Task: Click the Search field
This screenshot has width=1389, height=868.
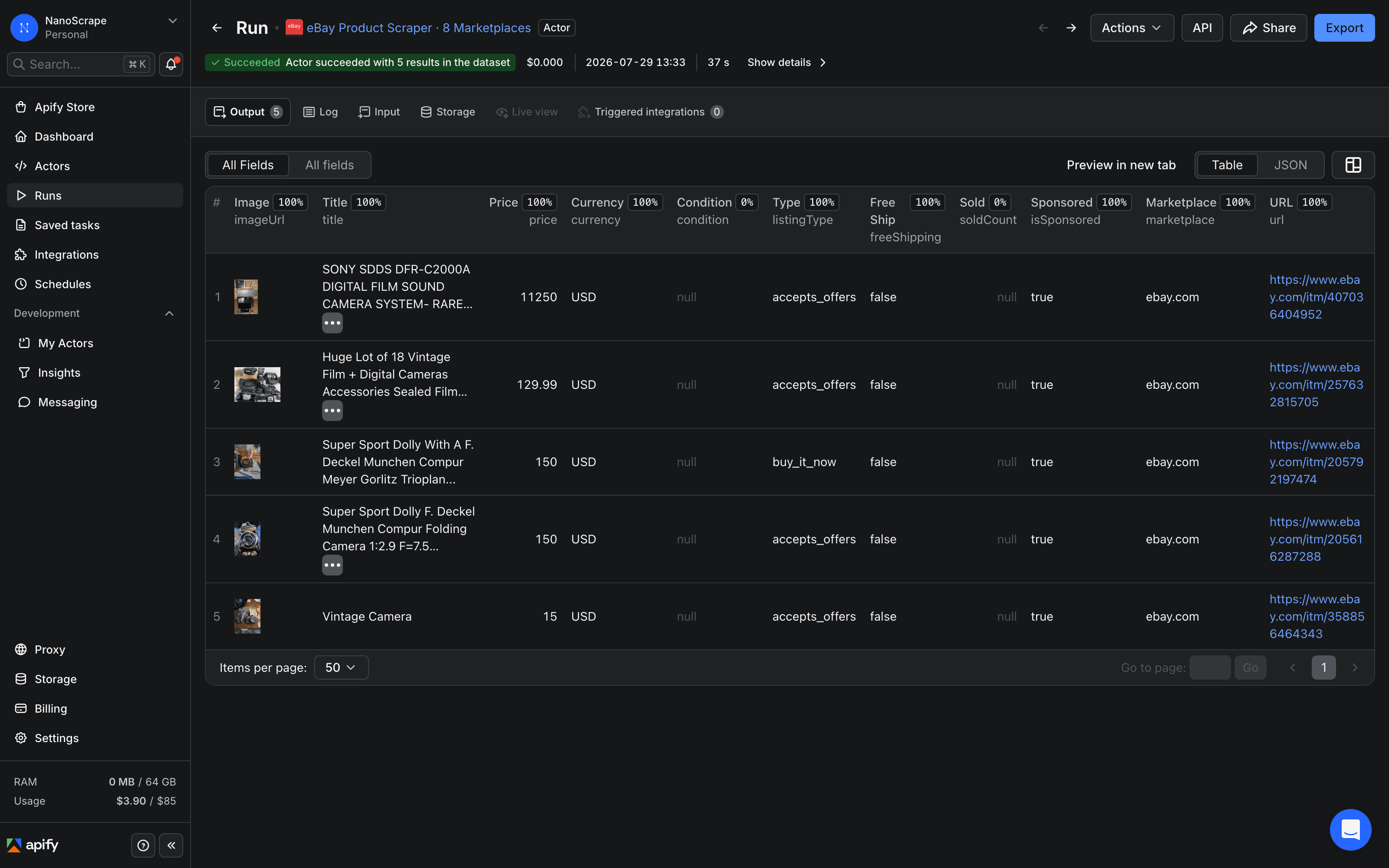Action: point(81,64)
